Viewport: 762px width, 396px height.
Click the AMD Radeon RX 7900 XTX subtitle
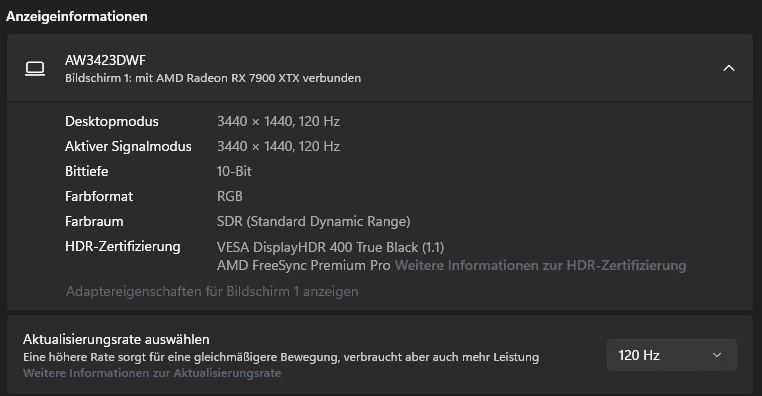click(x=213, y=78)
